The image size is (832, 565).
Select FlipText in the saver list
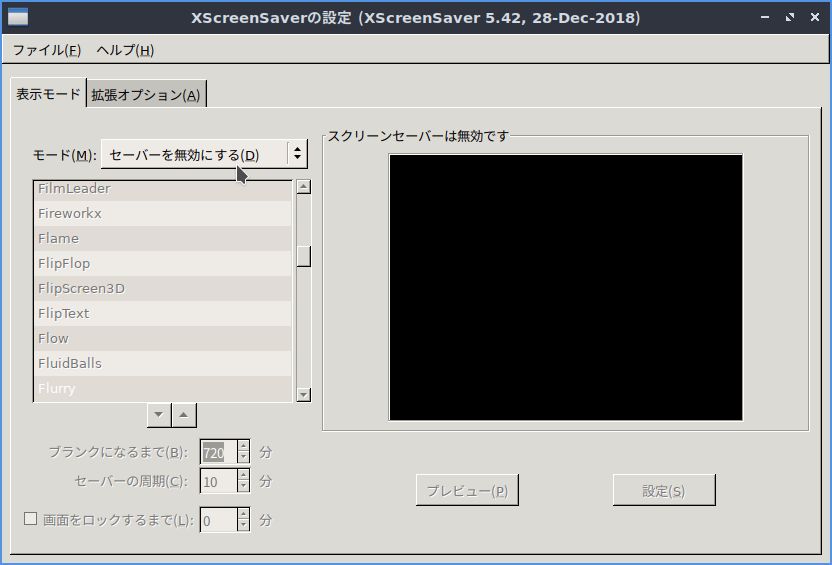(162, 313)
